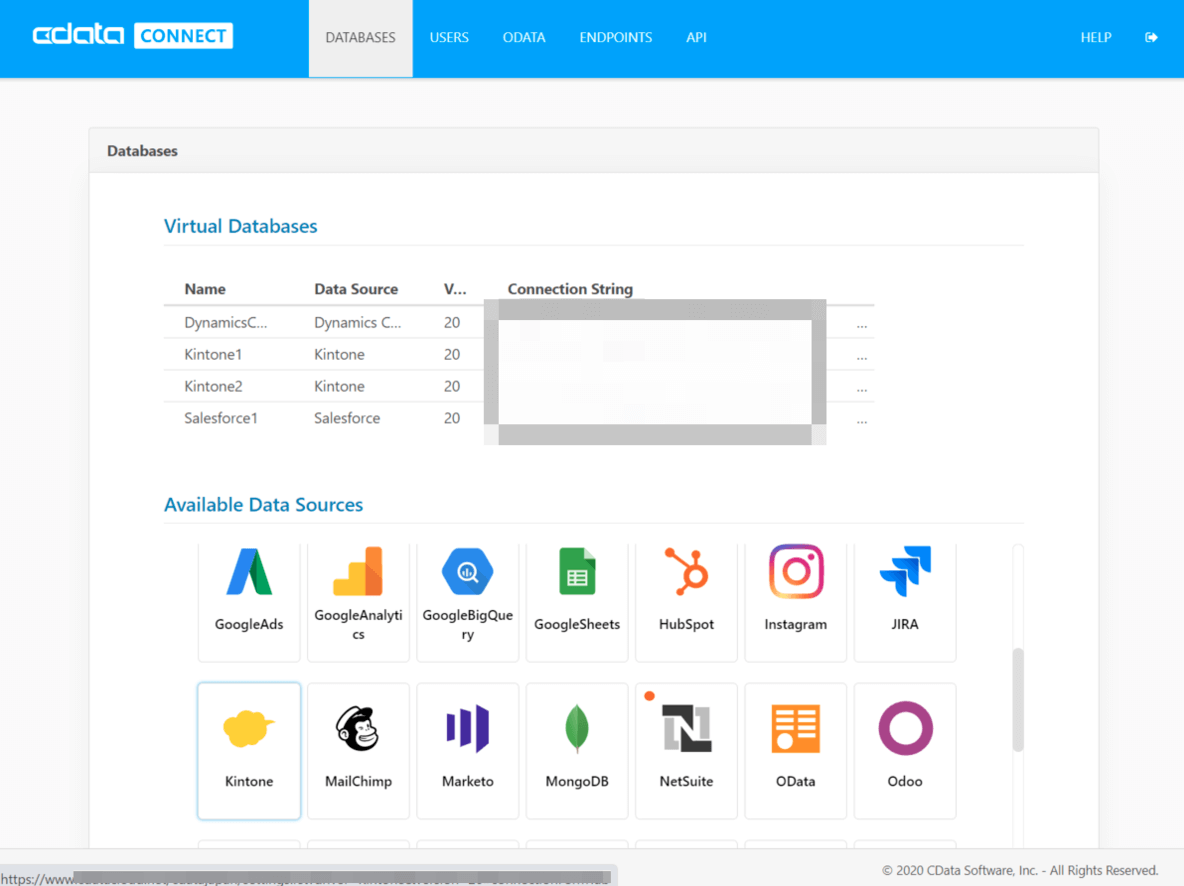This screenshot has height=886, width=1184.
Task: Select the Salesforce1 database row
Action: tap(519, 418)
